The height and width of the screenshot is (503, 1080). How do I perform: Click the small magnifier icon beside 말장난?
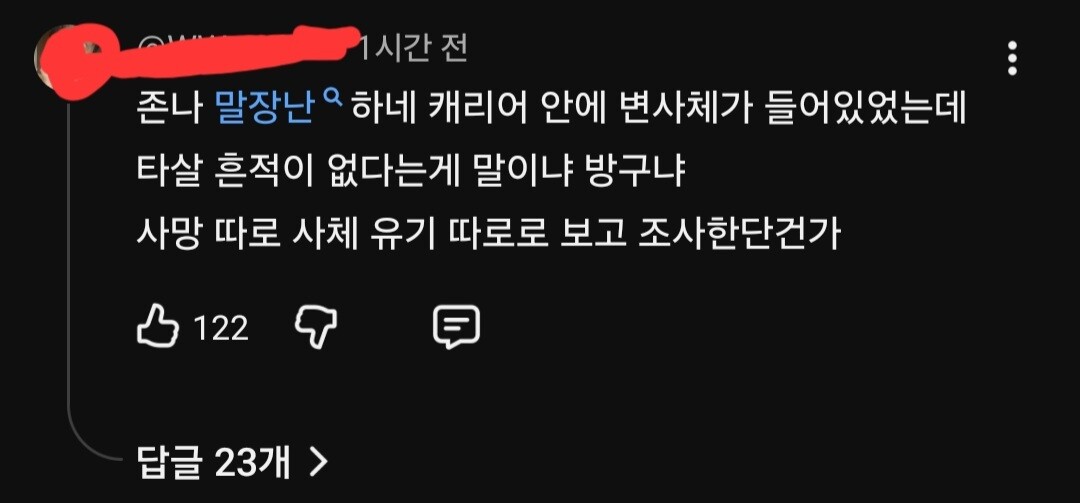click(333, 101)
